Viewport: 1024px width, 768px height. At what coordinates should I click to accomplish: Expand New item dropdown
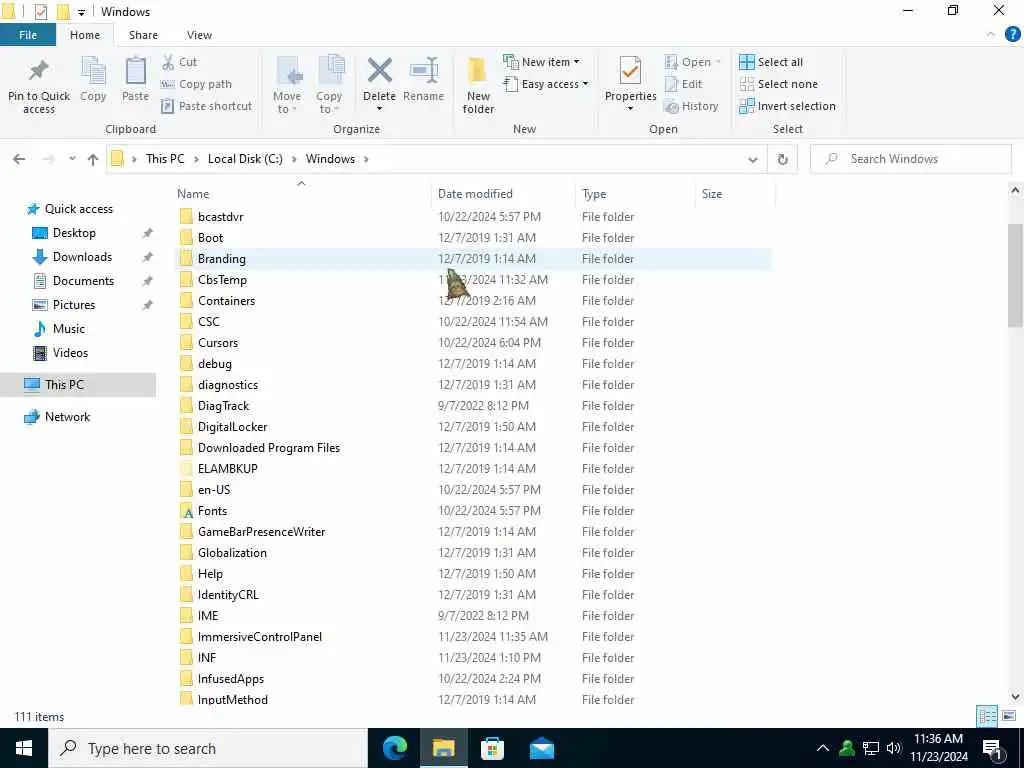coord(576,62)
